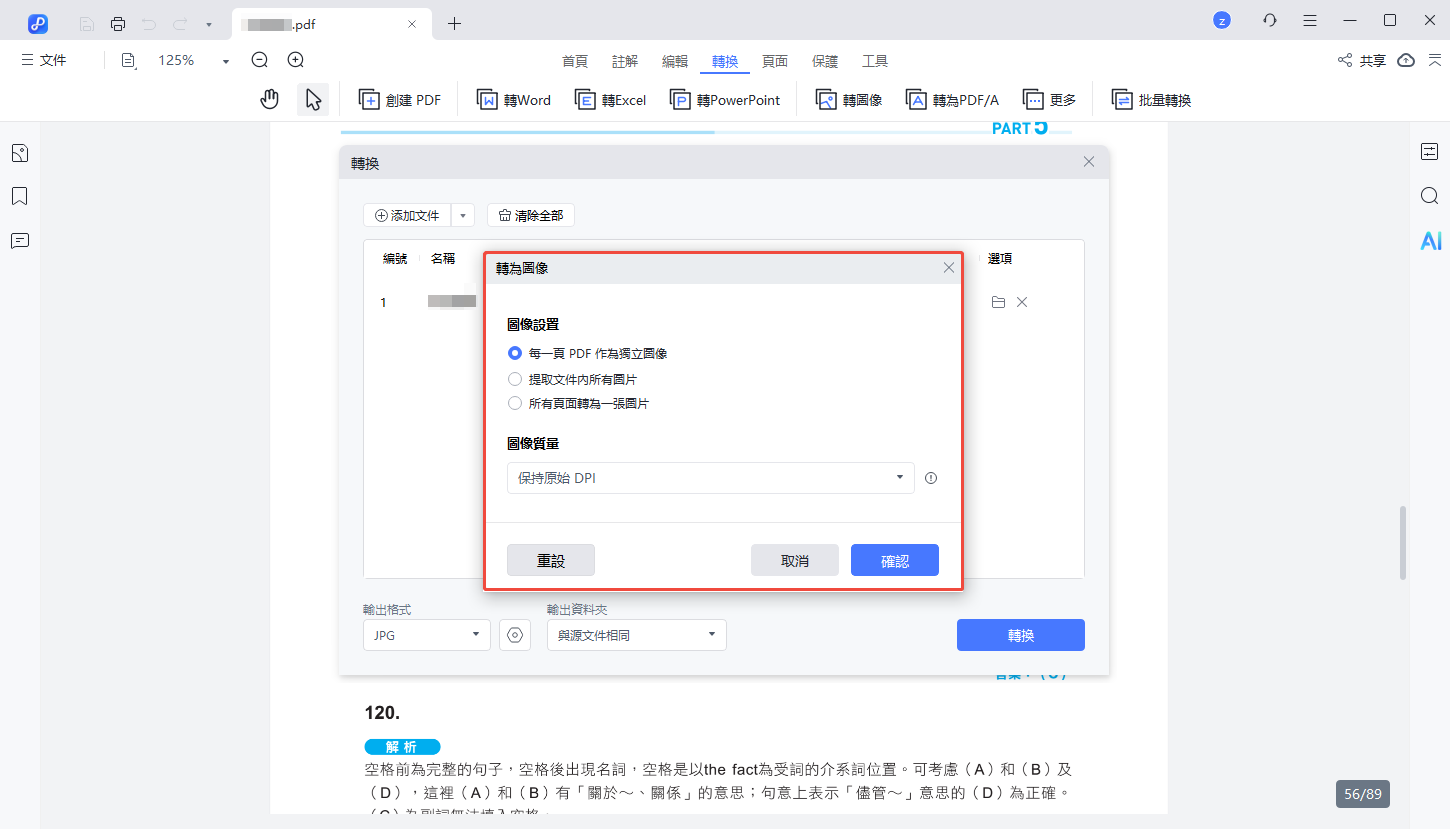1450x829 pixels.
Task: Click 創建 PDF toolbar button
Action: click(400, 100)
